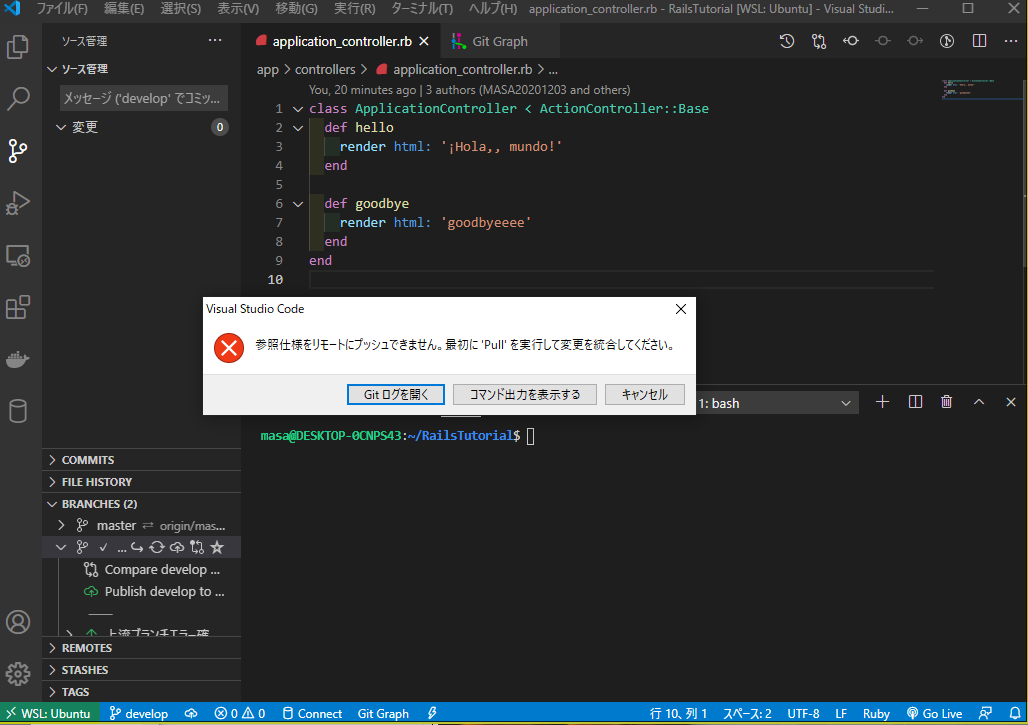
Task: Open the Search view in activity bar
Action: coord(18,98)
